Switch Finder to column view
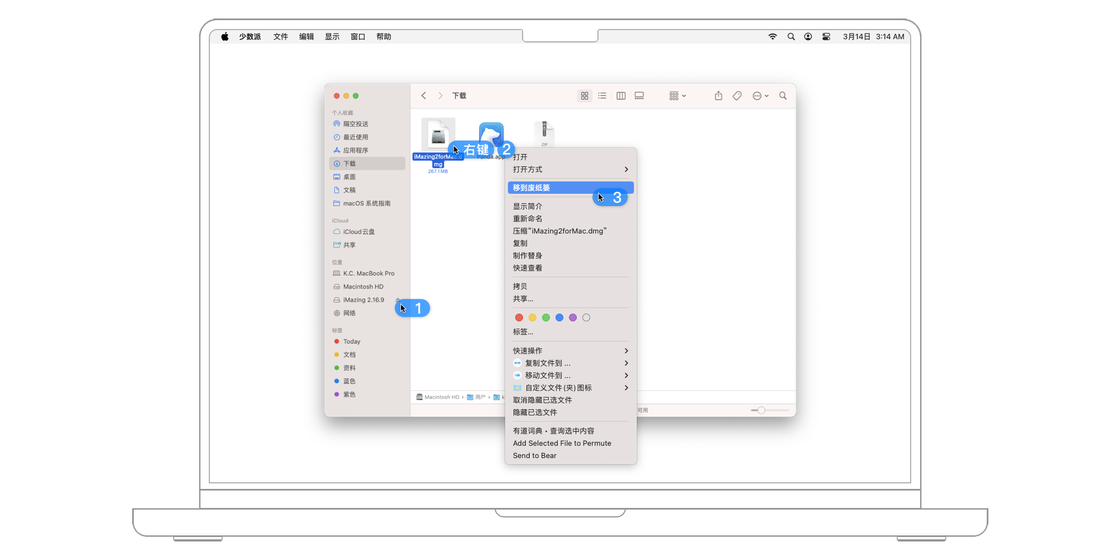 [621, 96]
